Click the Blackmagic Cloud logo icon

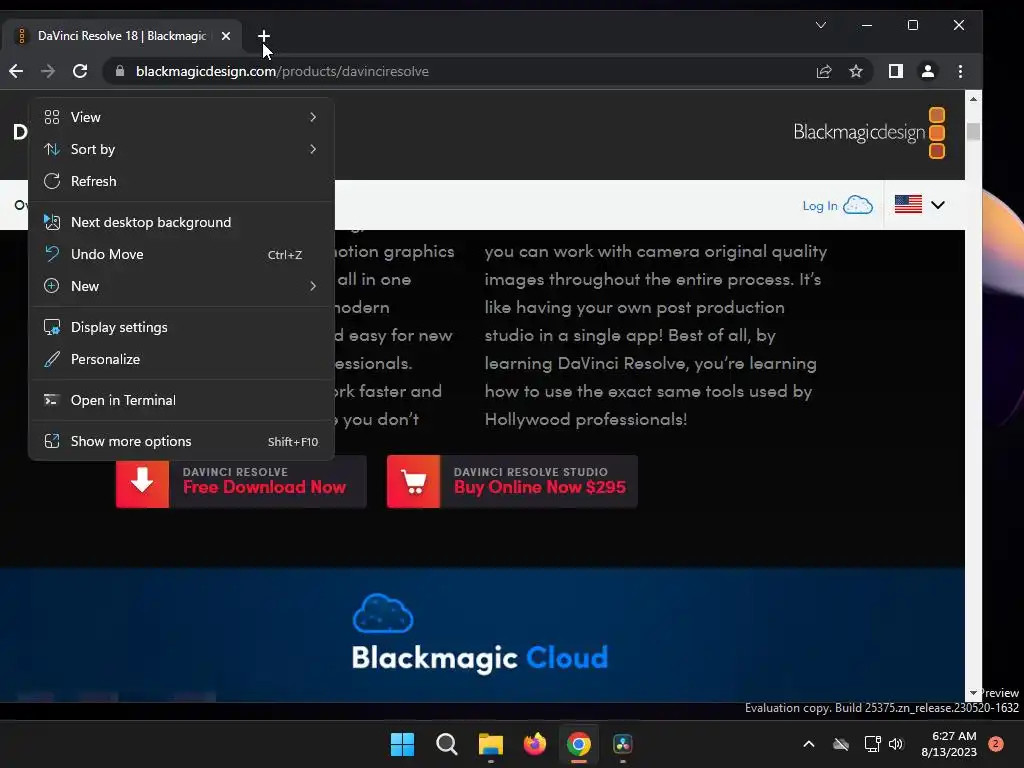click(x=383, y=613)
